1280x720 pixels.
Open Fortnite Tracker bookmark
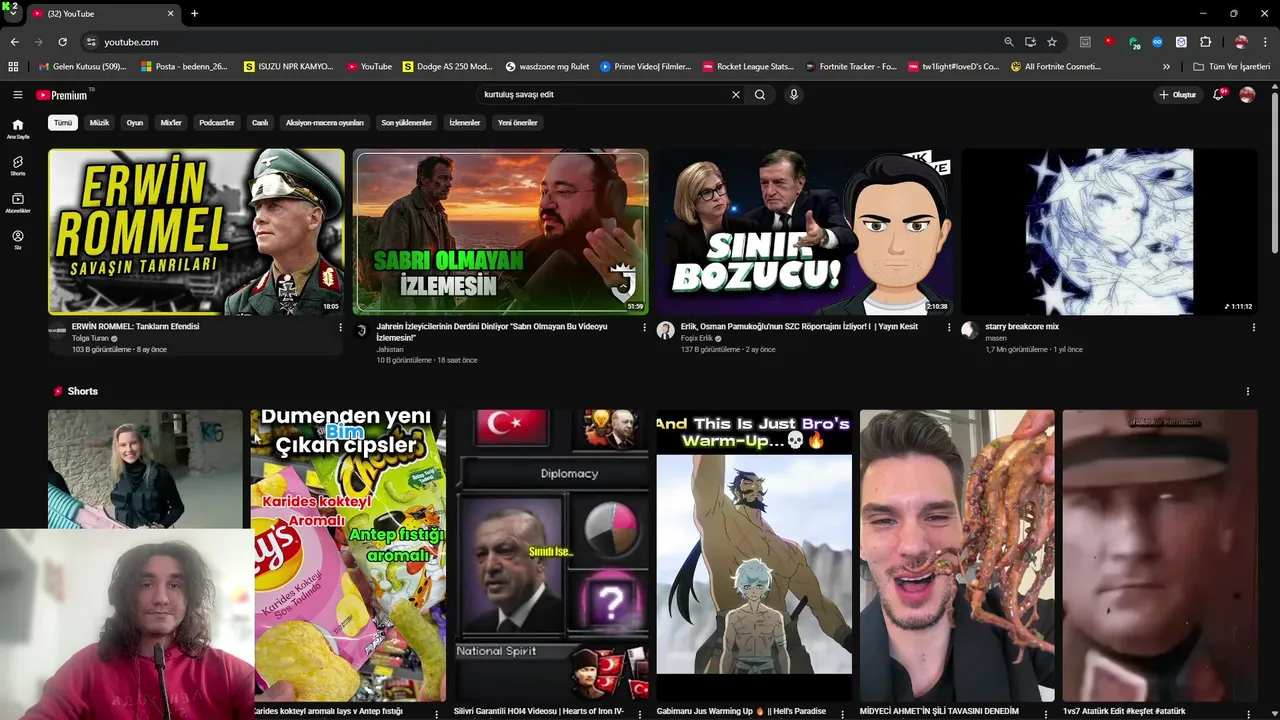coord(850,67)
